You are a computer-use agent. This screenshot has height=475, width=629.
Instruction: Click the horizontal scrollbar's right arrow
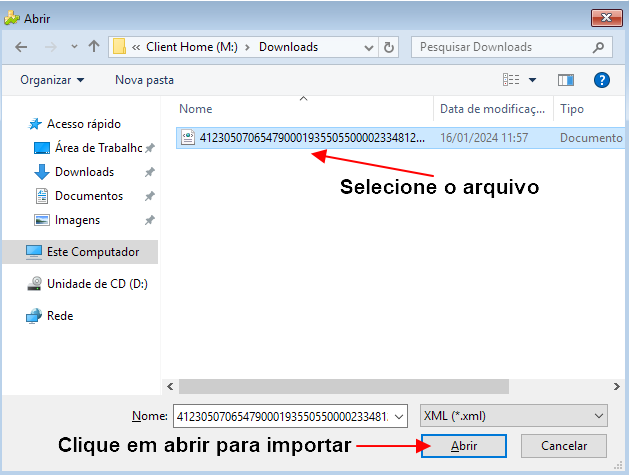(617, 386)
